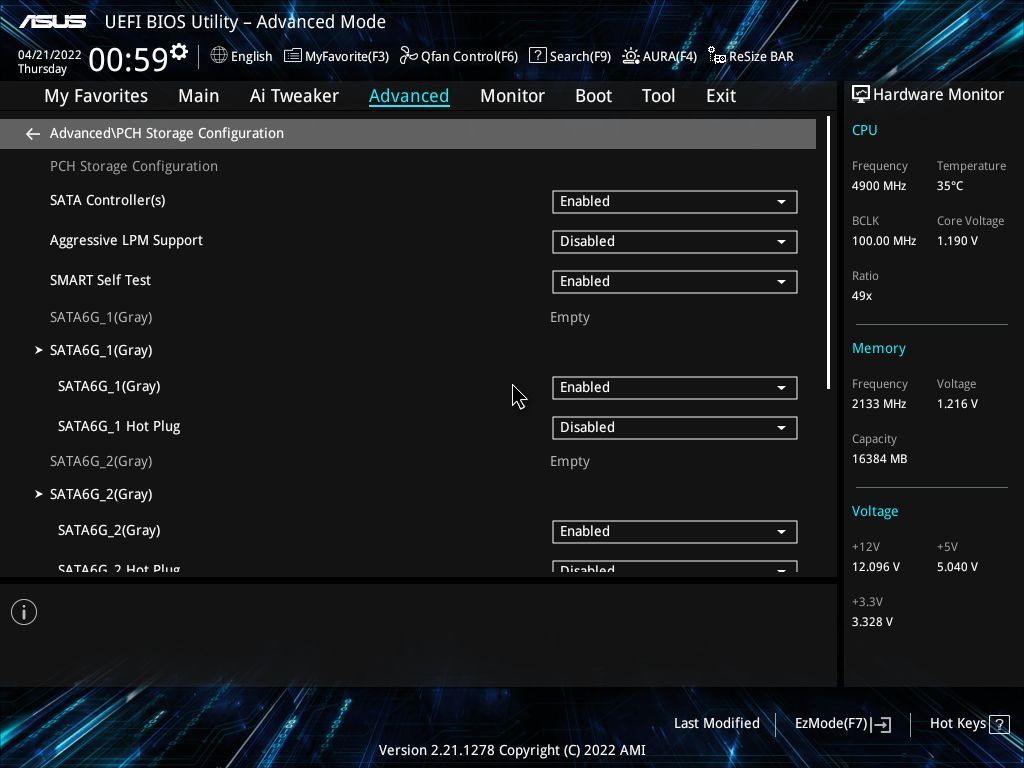Click the +12V value 12.096 V
1024x768 pixels.
[x=876, y=567]
